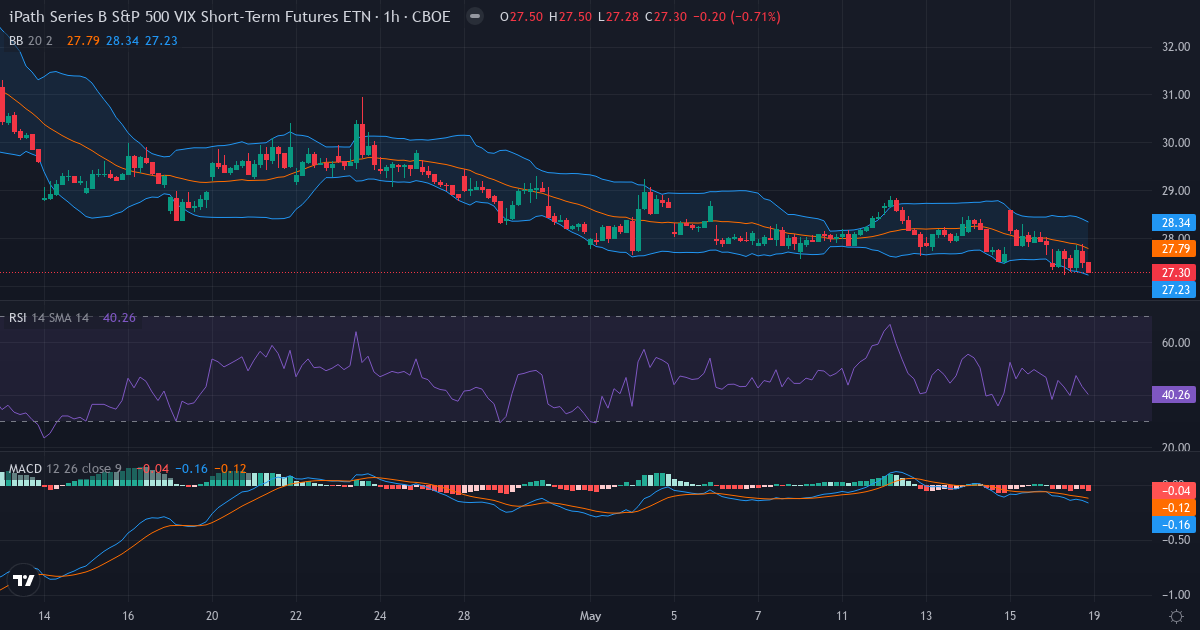The height and width of the screenshot is (630, 1200).
Task: Click the May label on time axis
Action: 590,615
